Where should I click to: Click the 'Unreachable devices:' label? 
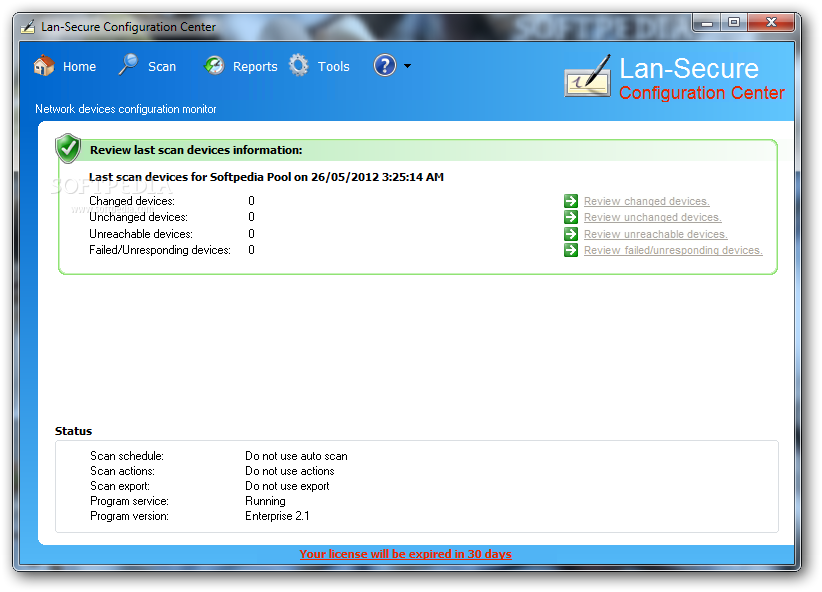click(141, 234)
